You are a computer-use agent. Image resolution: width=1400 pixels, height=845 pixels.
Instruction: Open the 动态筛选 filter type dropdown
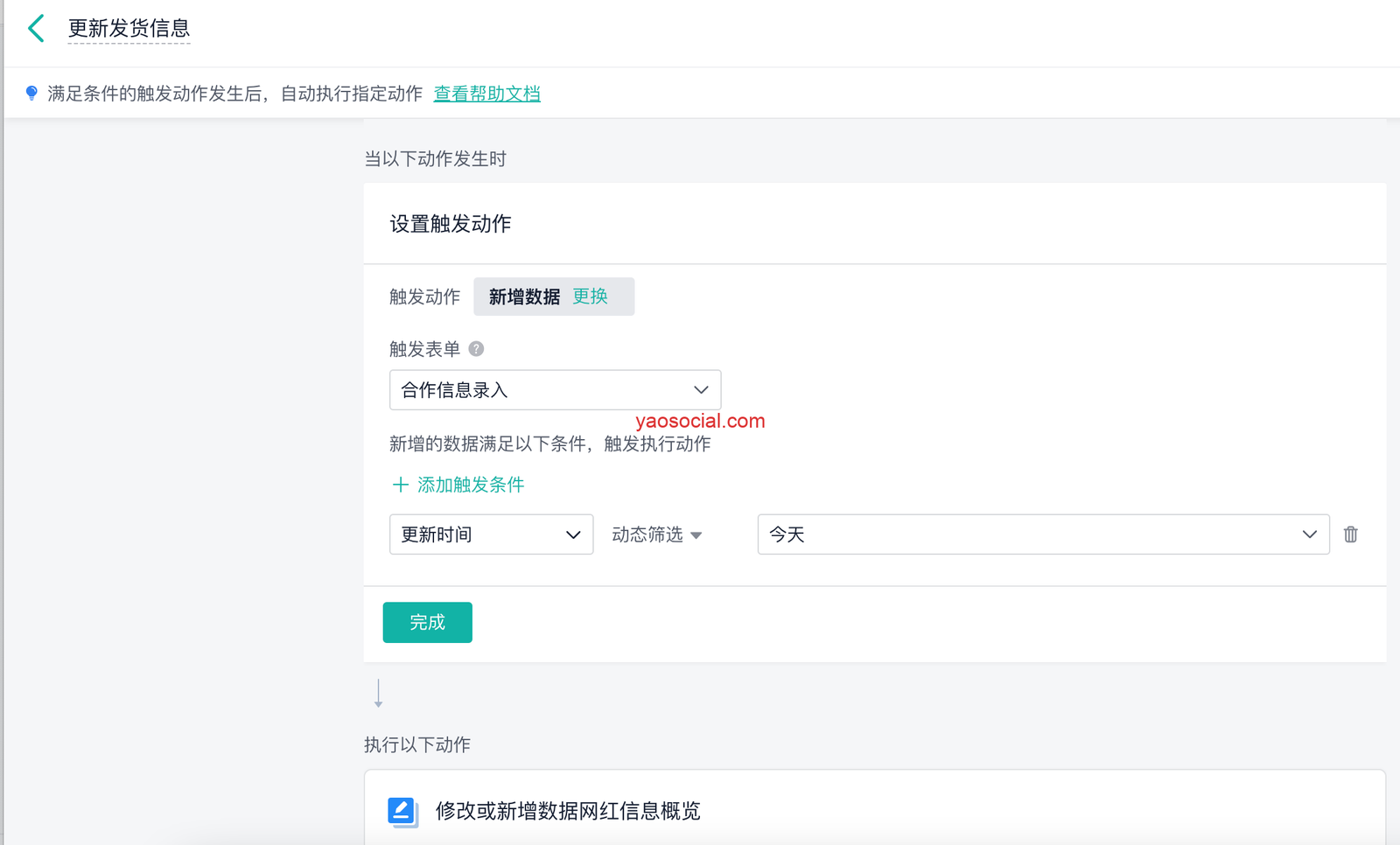(657, 534)
